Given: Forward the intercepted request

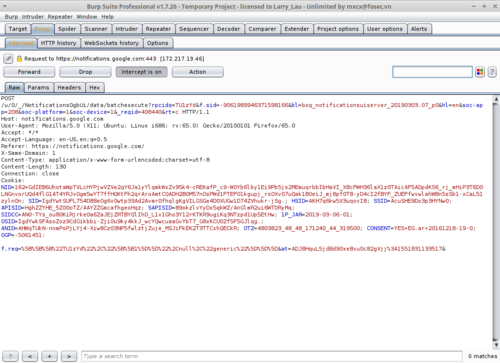Looking at the screenshot, I should [29, 72].
